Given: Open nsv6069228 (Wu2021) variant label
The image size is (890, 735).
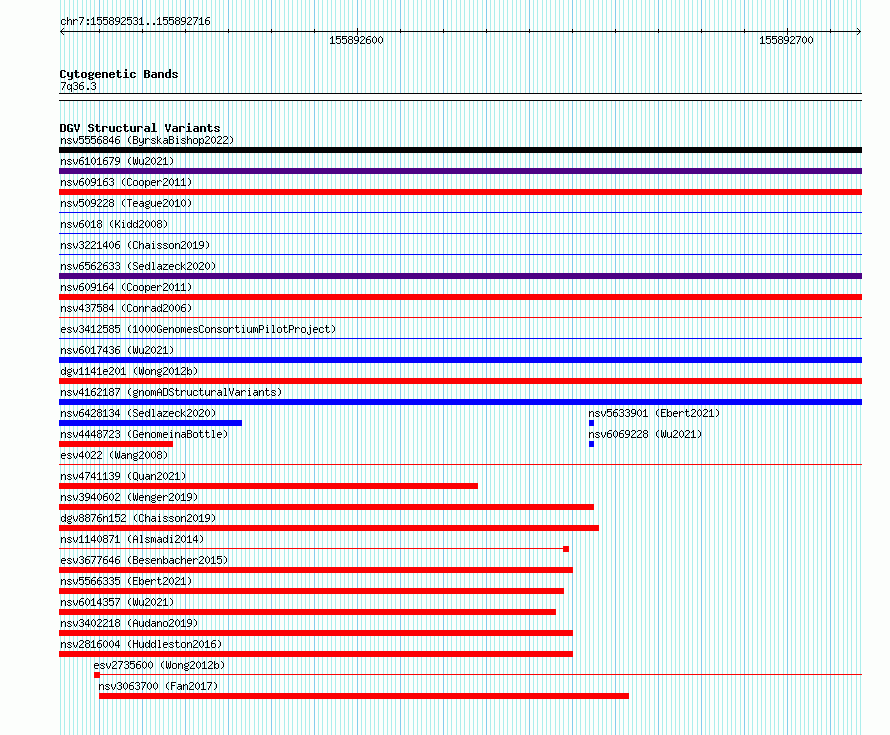Looking at the screenshot, I should [645, 434].
